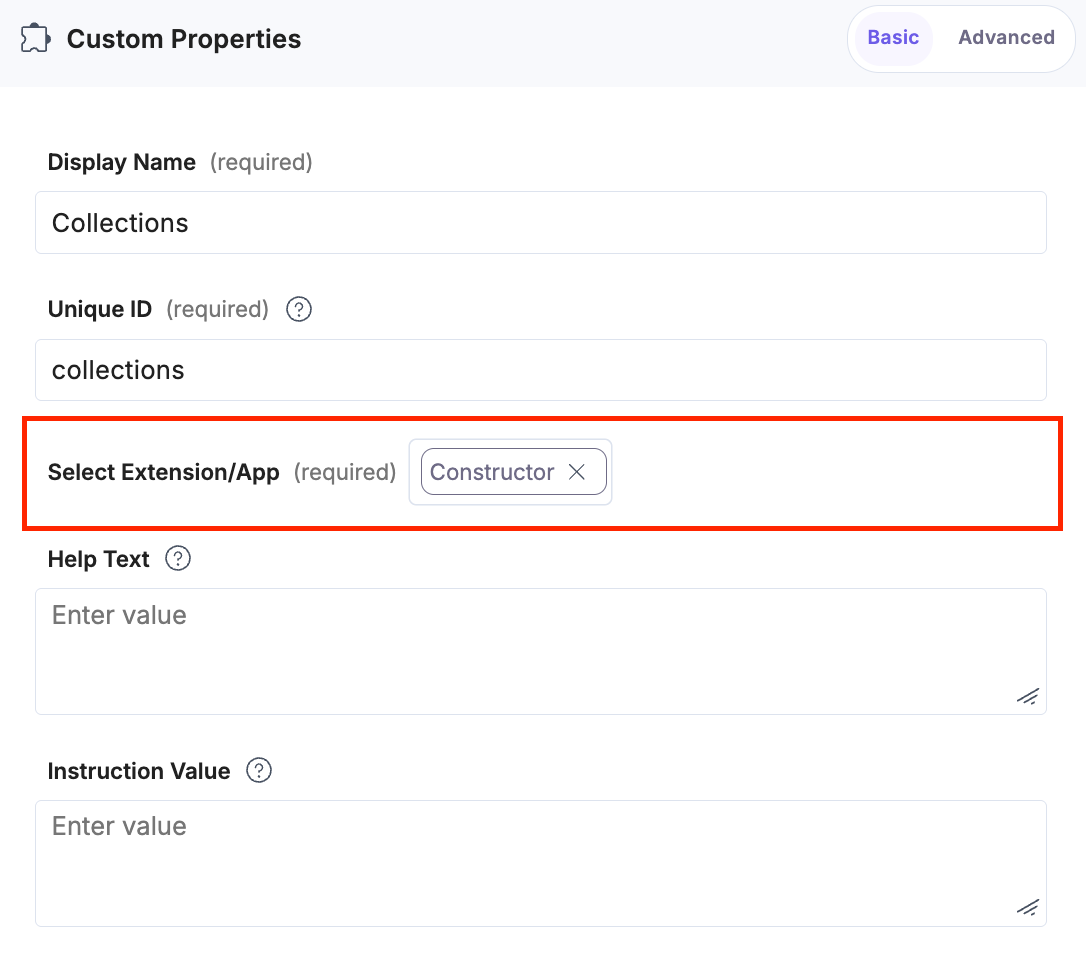This screenshot has width=1086, height=958.
Task: Click the Instruction Value textarea
Action: click(540, 863)
